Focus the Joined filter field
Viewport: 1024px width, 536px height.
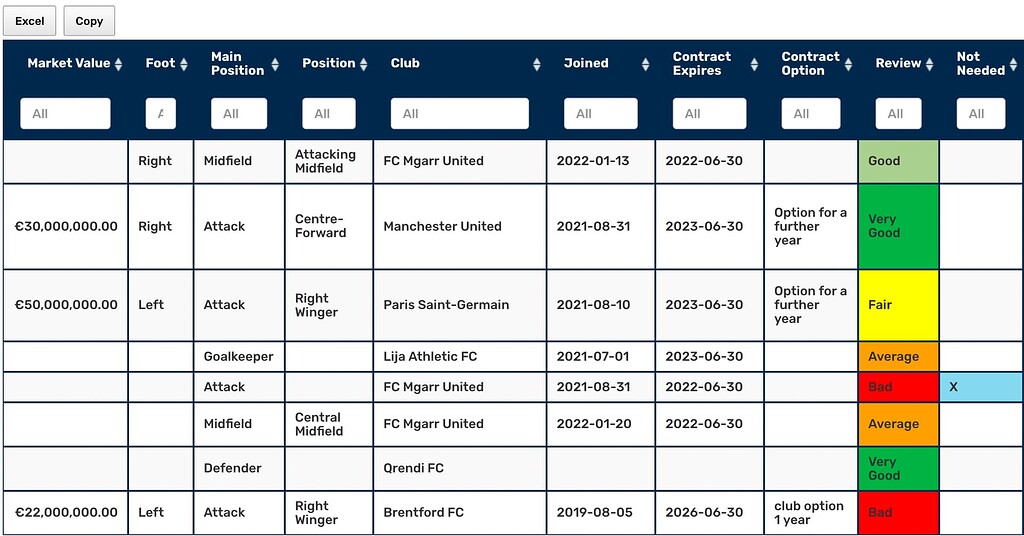601,114
